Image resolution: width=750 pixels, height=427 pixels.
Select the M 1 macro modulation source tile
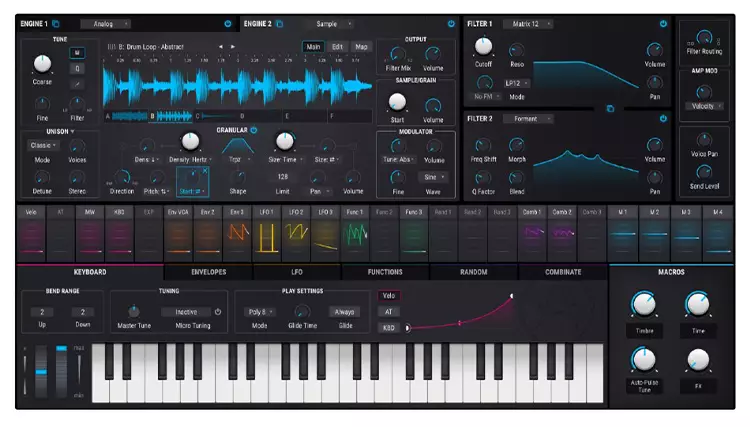point(622,233)
